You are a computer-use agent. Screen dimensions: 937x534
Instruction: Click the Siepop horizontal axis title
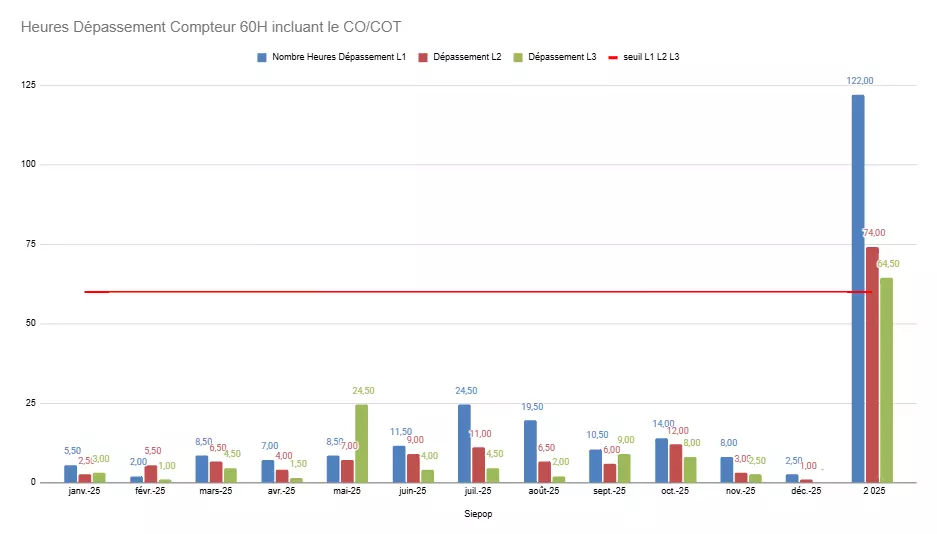(x=478, y=514)
